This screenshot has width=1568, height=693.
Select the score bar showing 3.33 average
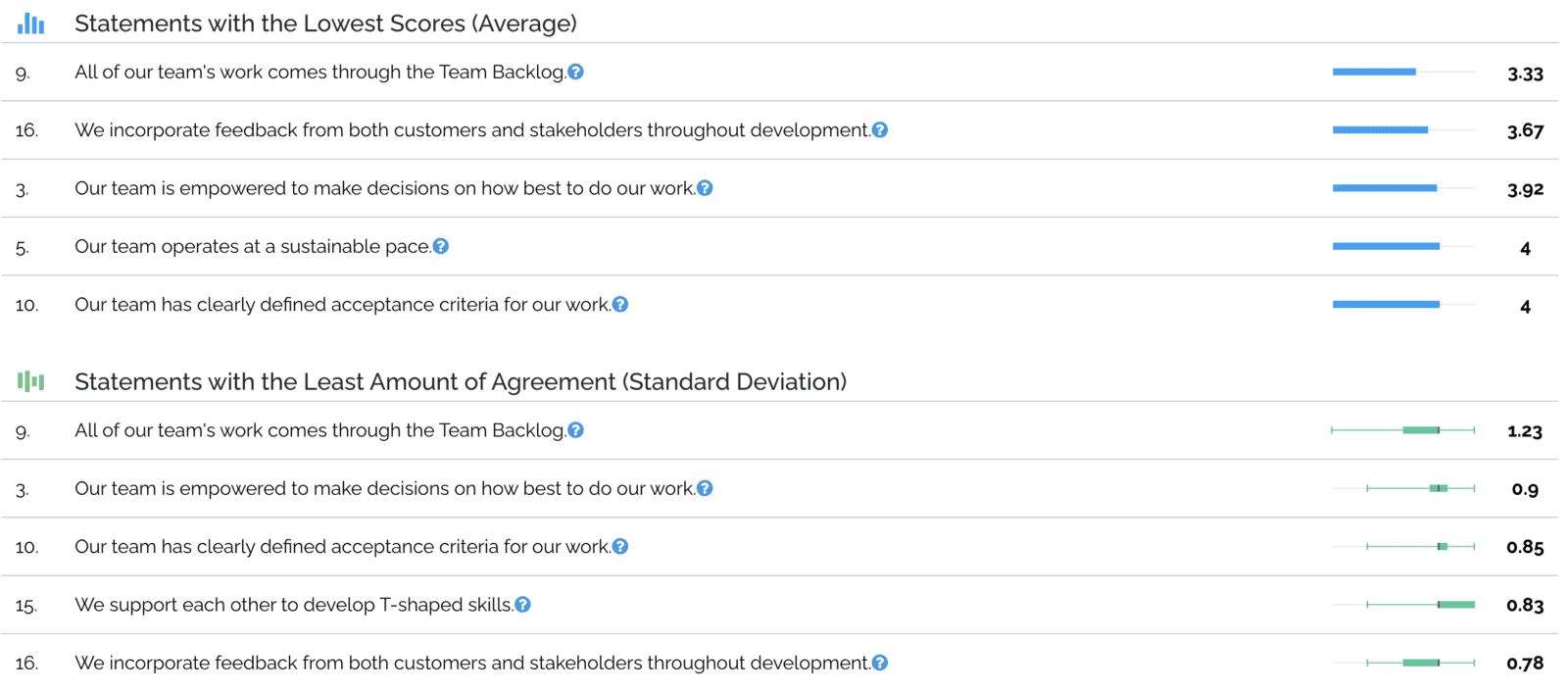[1372, 71]
